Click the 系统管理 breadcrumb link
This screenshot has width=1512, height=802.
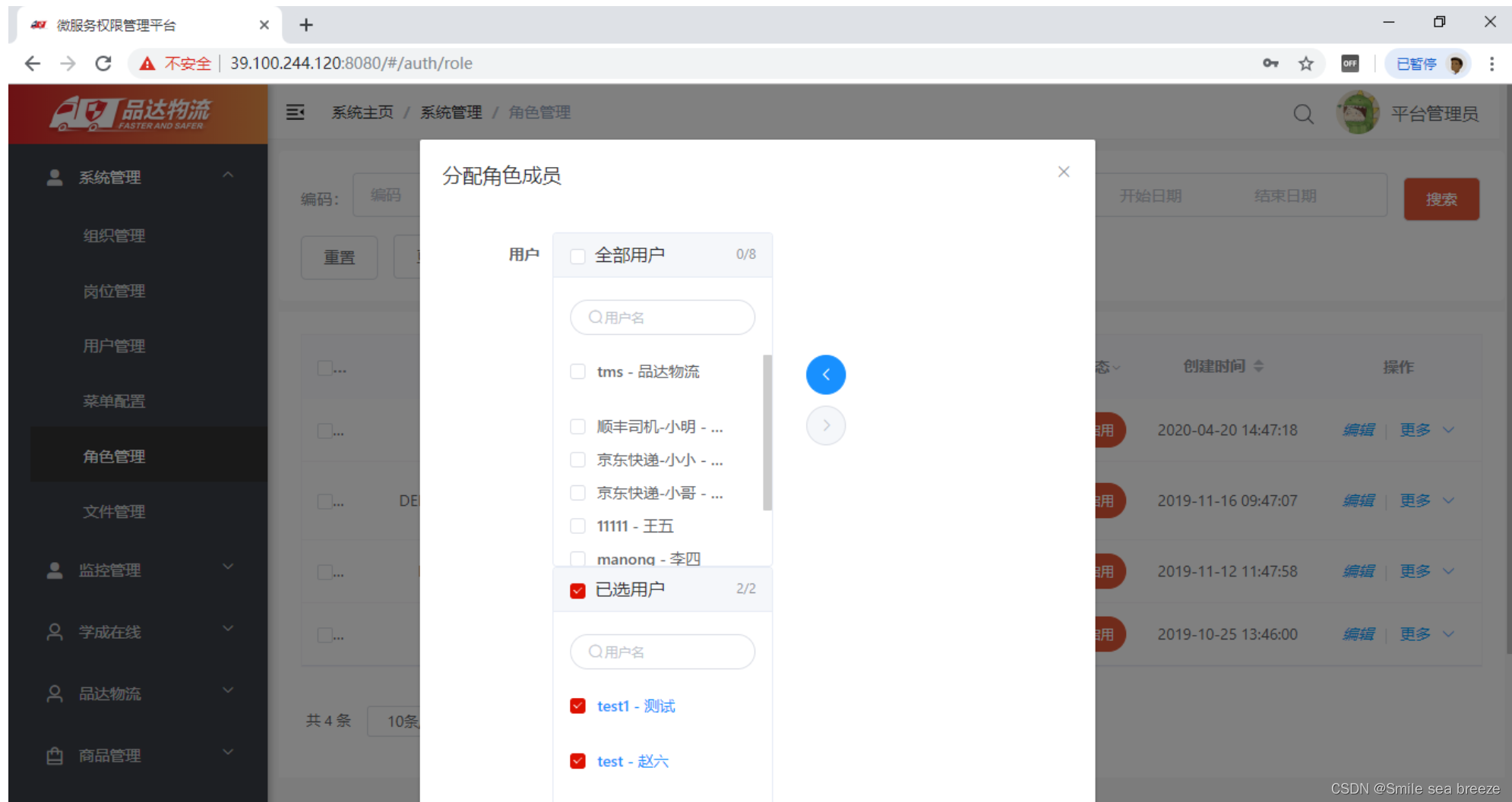click(451, 112)
